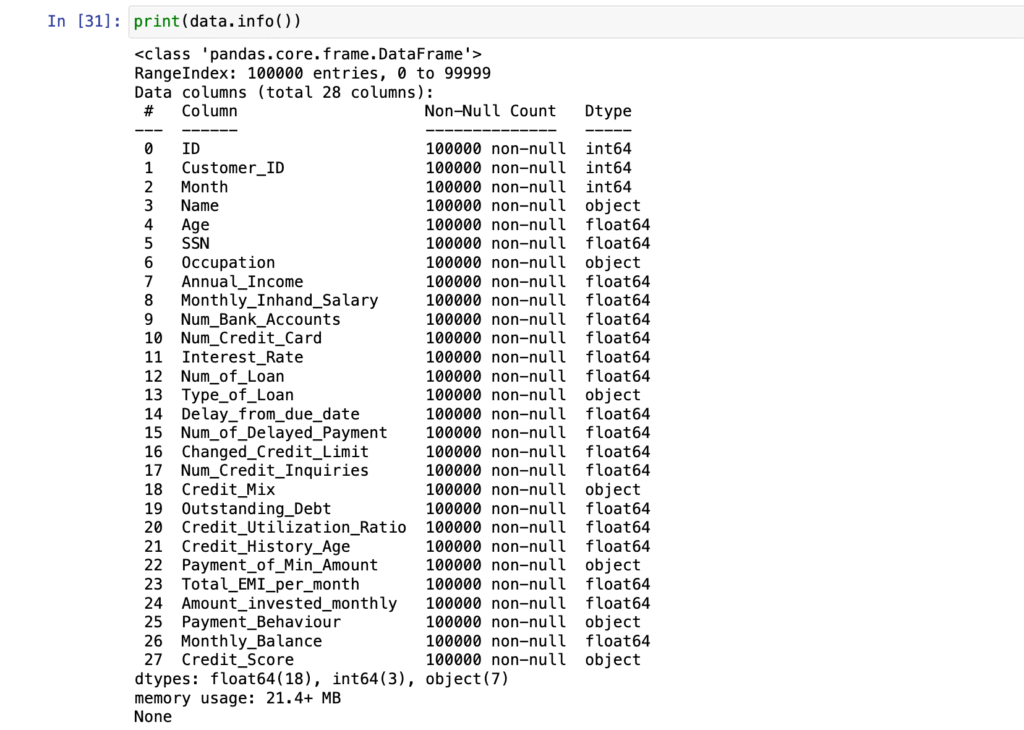Viewport: 1024px width, 730px height.
Task: Click the RangeIndex 100000 entries line
Action: tap(312, 73)
